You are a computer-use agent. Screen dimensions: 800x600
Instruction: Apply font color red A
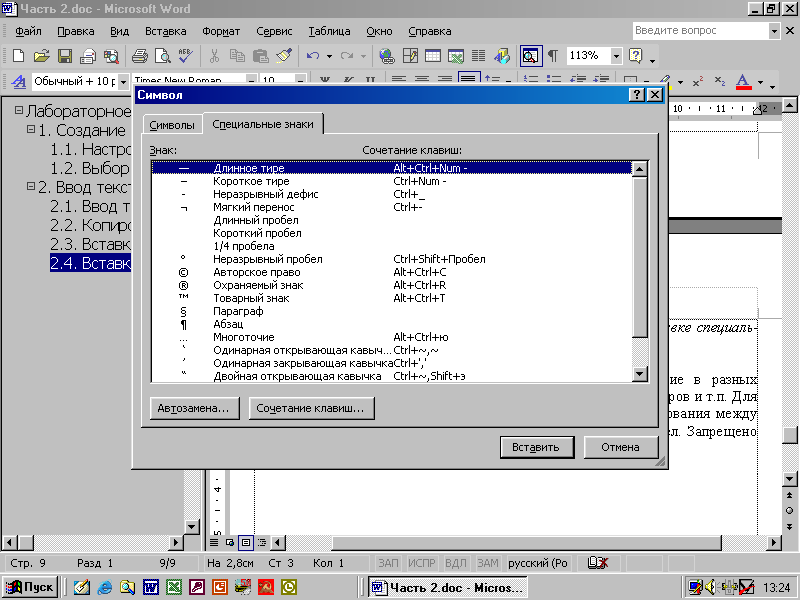744,82
